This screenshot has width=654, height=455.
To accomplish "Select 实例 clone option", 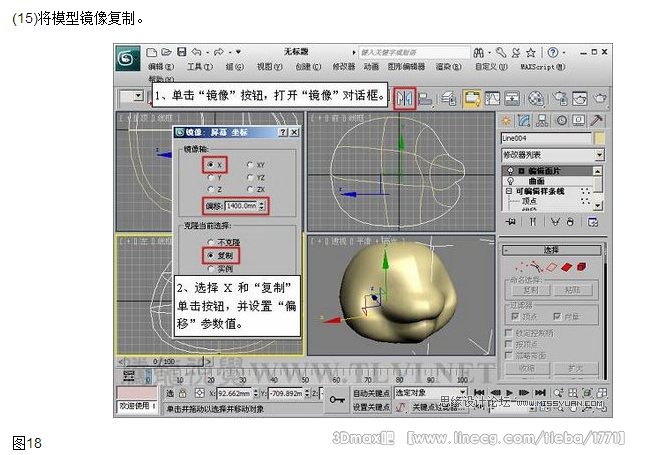I will (x=211, y=269).
